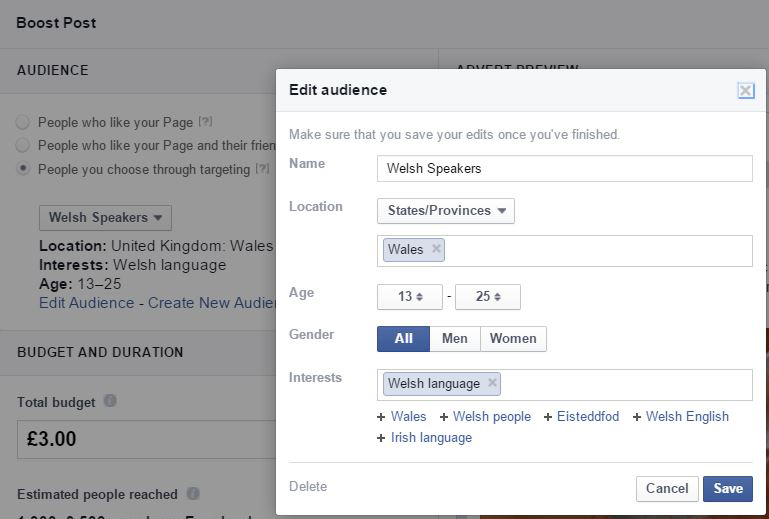Screen dimensions: 769x519
Task: Open the minimum age 13 selector
Action: click(410, 297)
